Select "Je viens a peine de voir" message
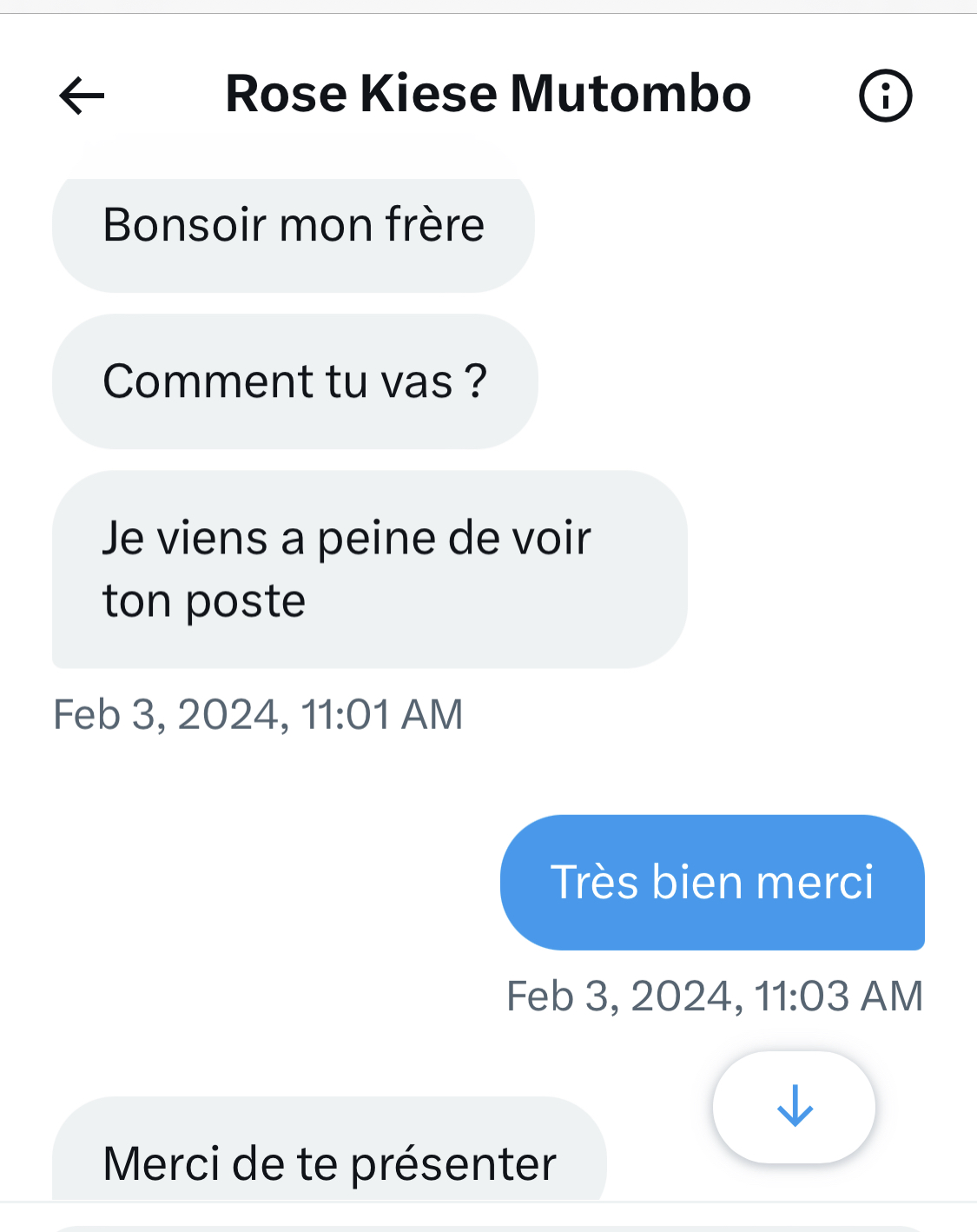The image size is (977, 1232). [369, 569]
